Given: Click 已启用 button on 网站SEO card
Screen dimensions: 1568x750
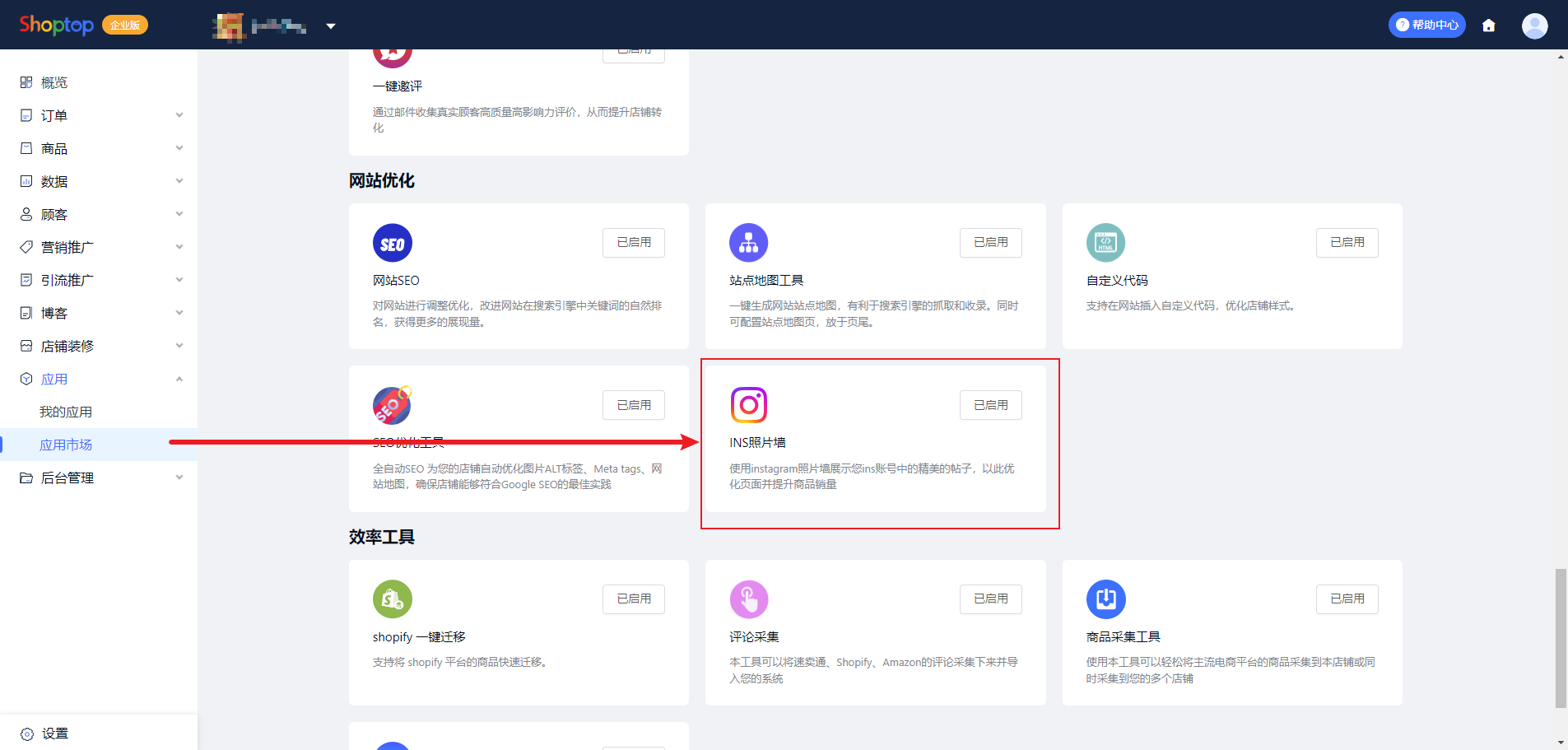Looking at the screenshot, I should click(634, 242).
